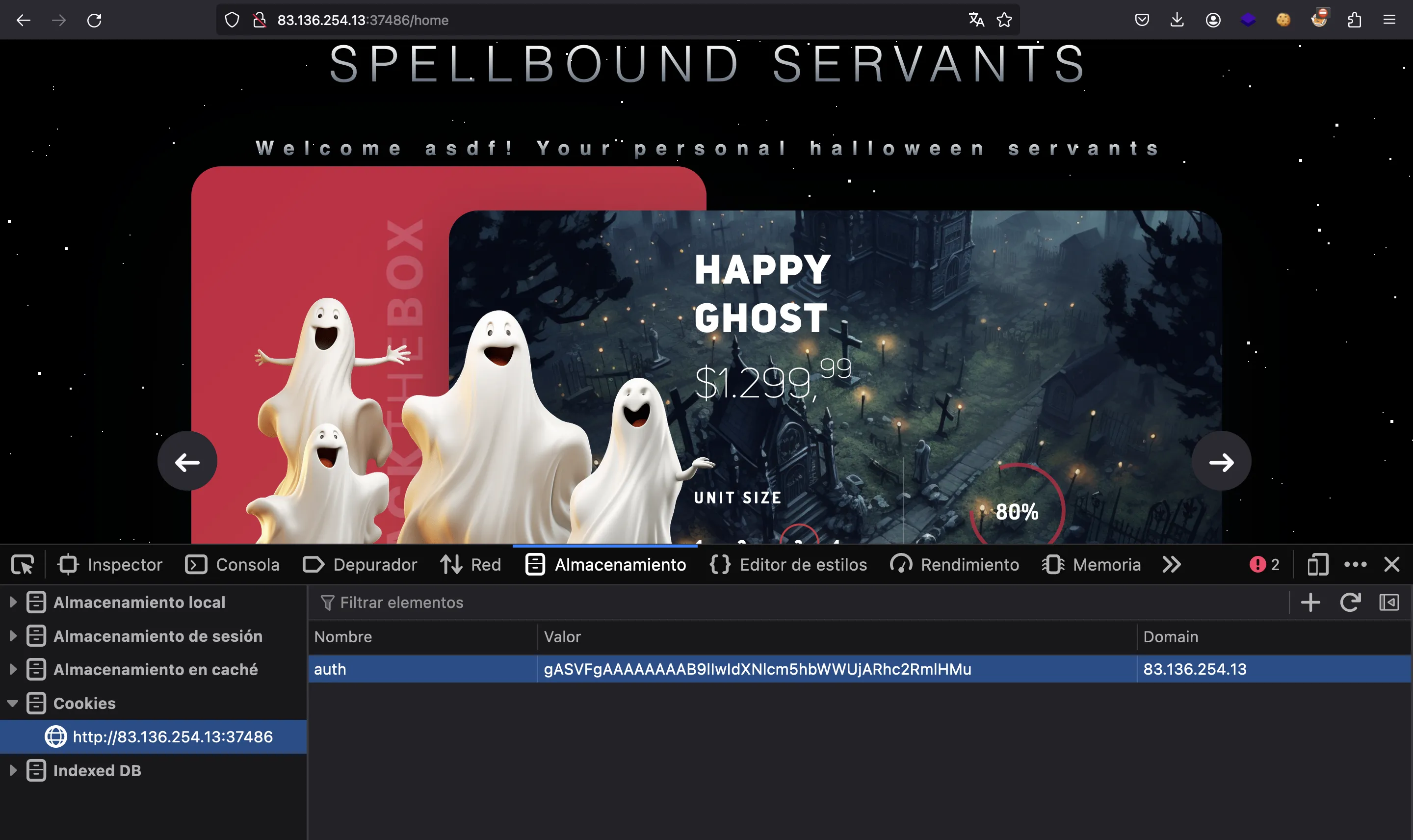Open DevTools more options ellipsis menu
Viewport: 1413px width, 840px height.
pos(1355,564)
